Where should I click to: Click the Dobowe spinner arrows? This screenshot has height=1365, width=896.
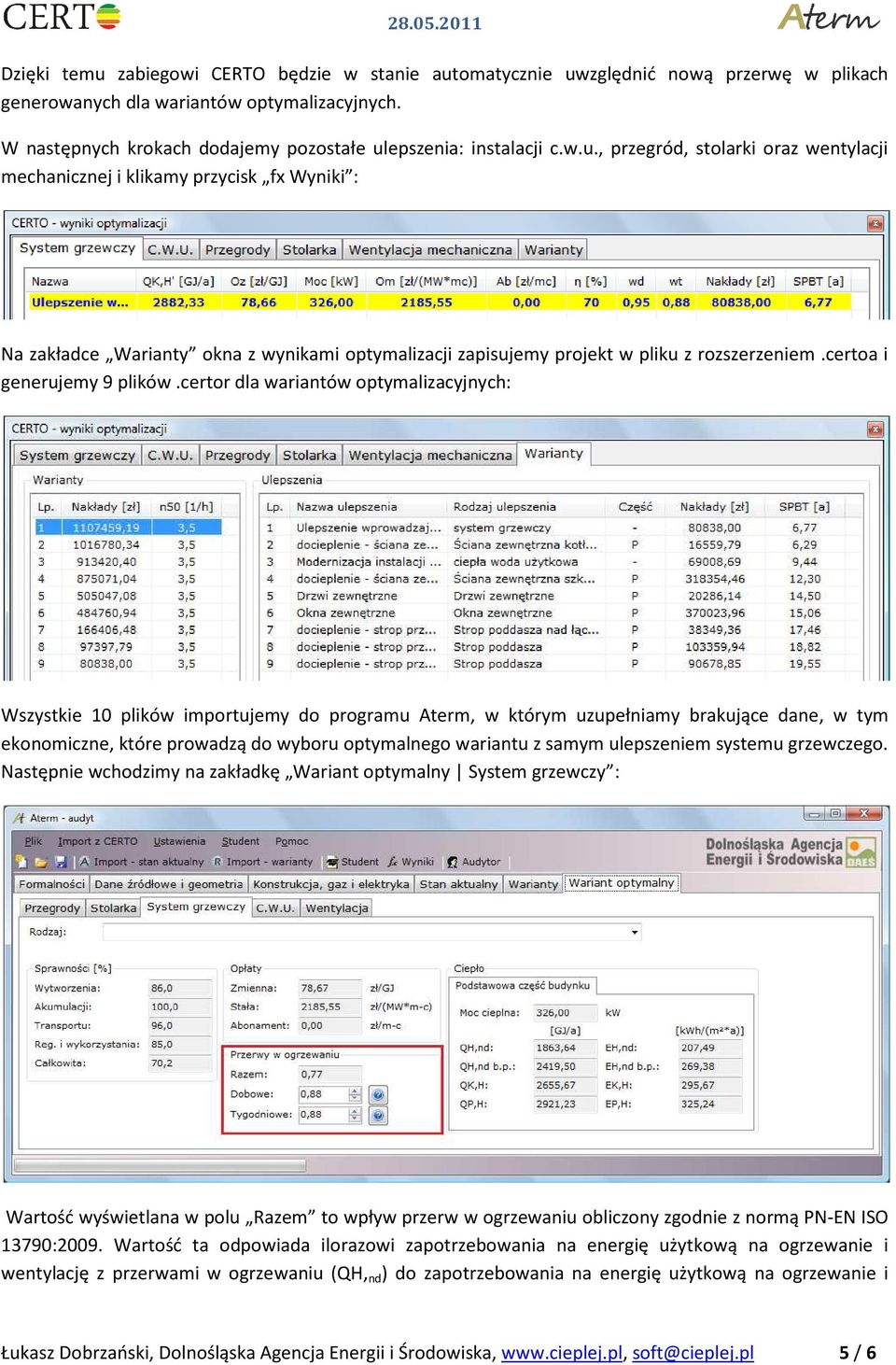coord(355,1094)
